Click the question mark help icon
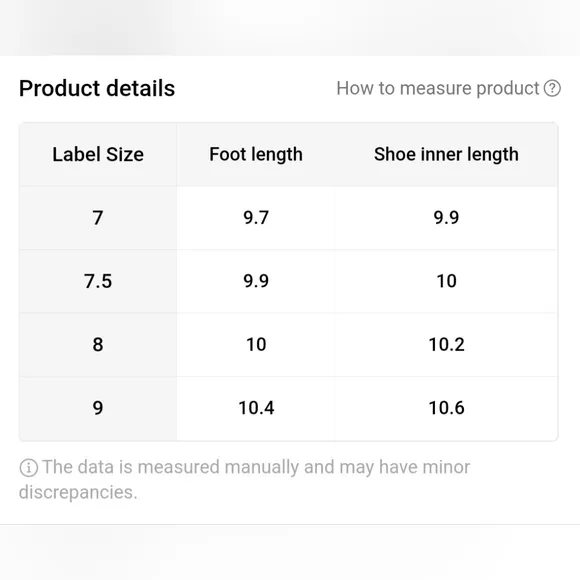 [x=552, y=88]
